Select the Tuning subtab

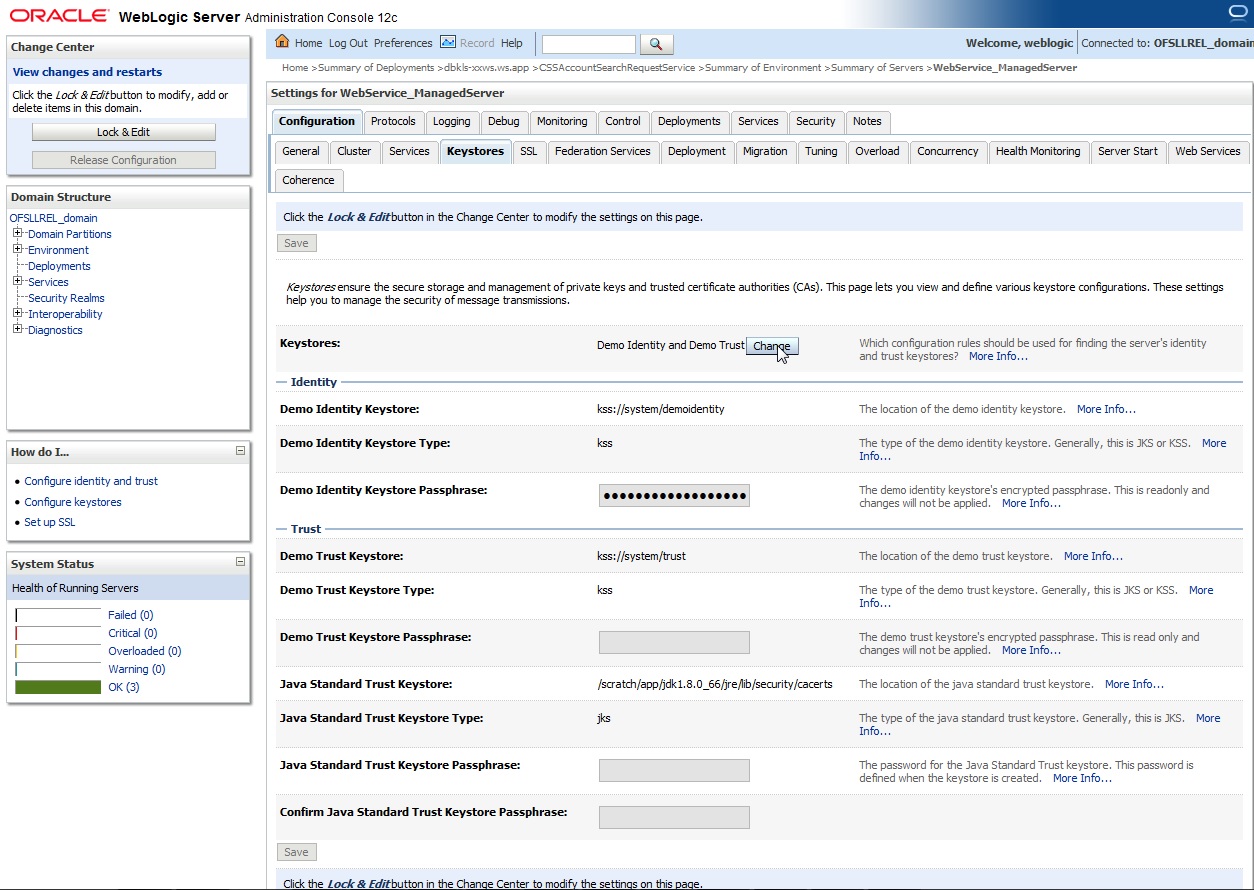click(x=821, y=151)
